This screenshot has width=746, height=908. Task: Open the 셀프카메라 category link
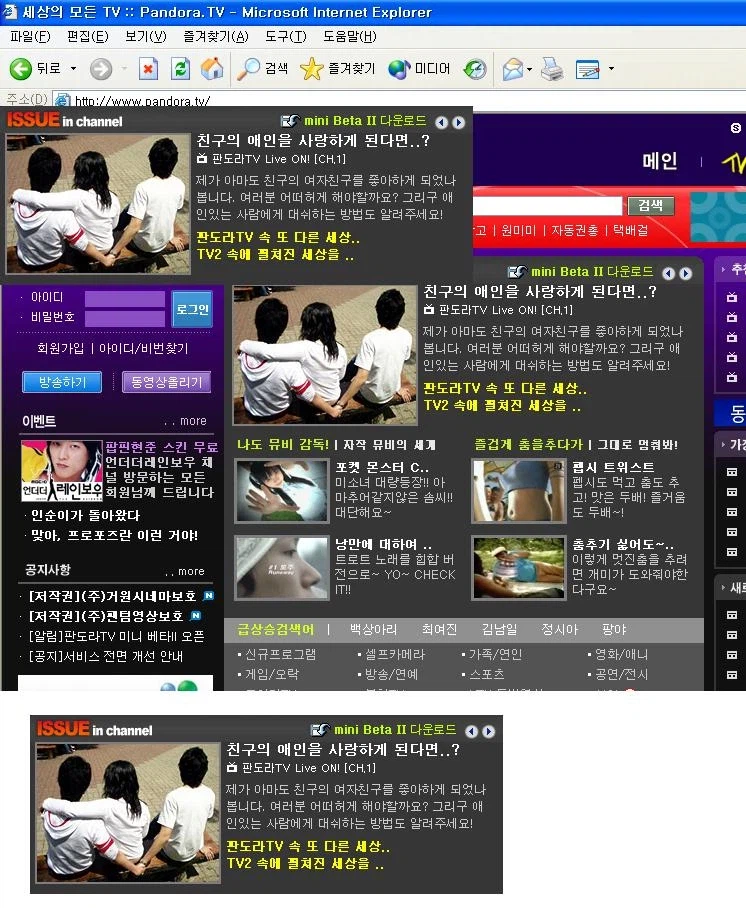click(394, 654)
